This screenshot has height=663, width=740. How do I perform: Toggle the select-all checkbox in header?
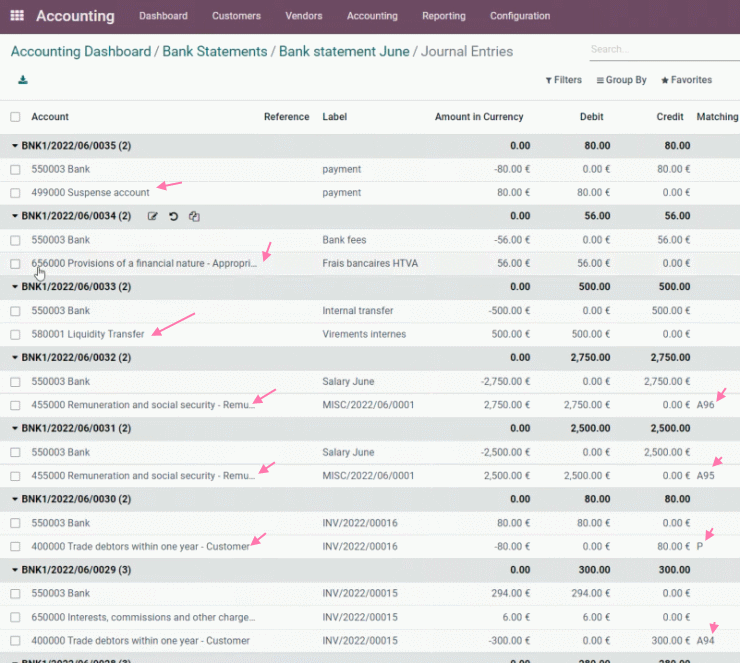pyautogui.click(x=15, y=117)
